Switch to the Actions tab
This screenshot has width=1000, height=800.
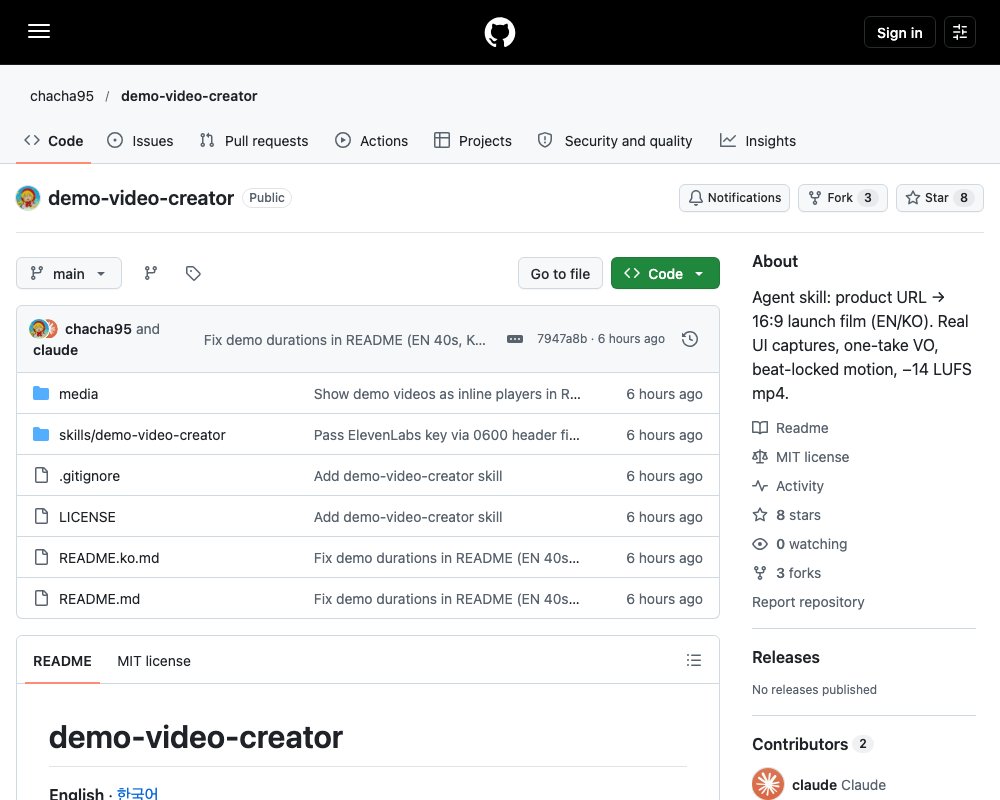pyautogui.click(x=371, y=141)
